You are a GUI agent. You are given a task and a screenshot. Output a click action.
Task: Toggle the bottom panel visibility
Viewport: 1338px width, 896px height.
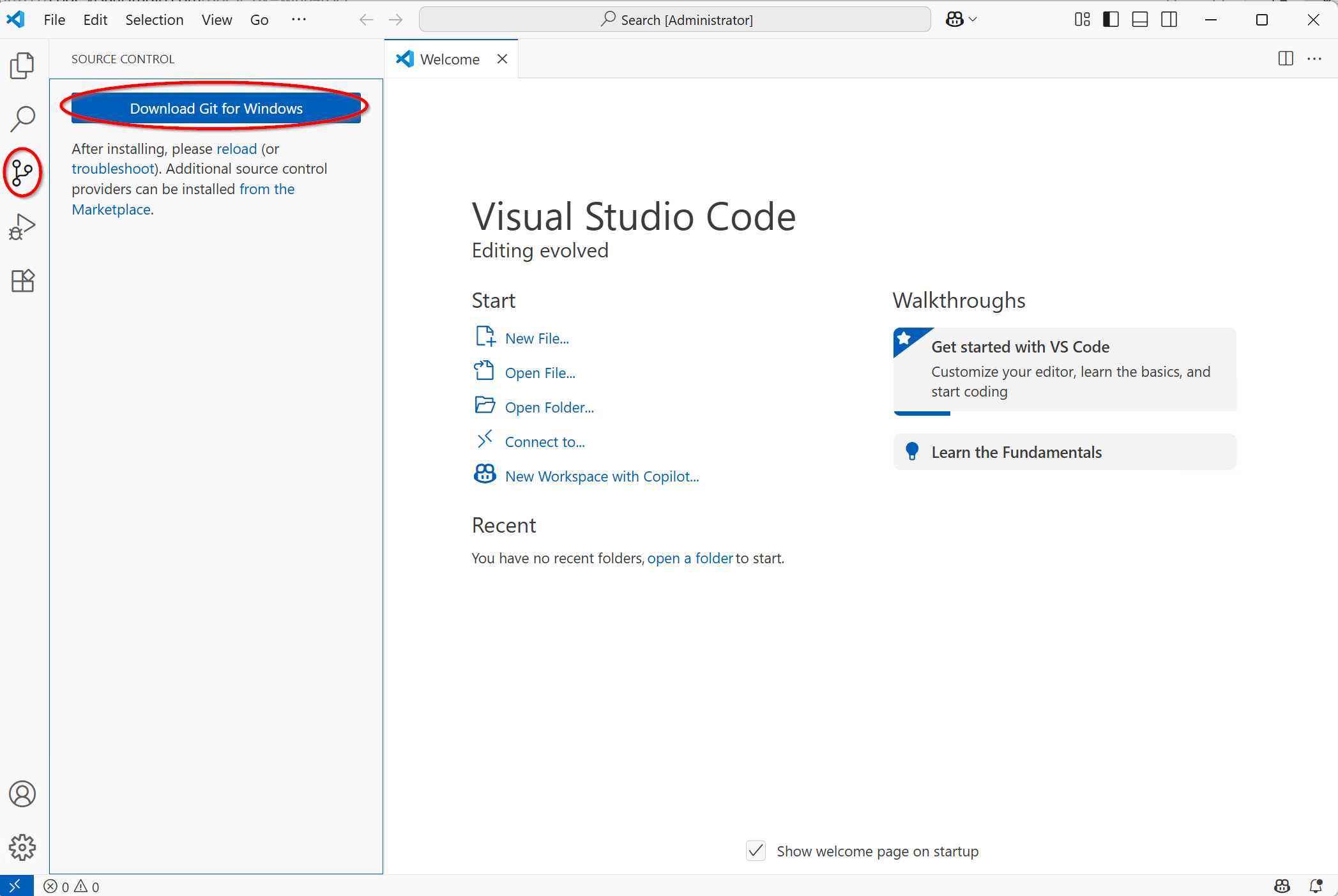[1140, 20]
